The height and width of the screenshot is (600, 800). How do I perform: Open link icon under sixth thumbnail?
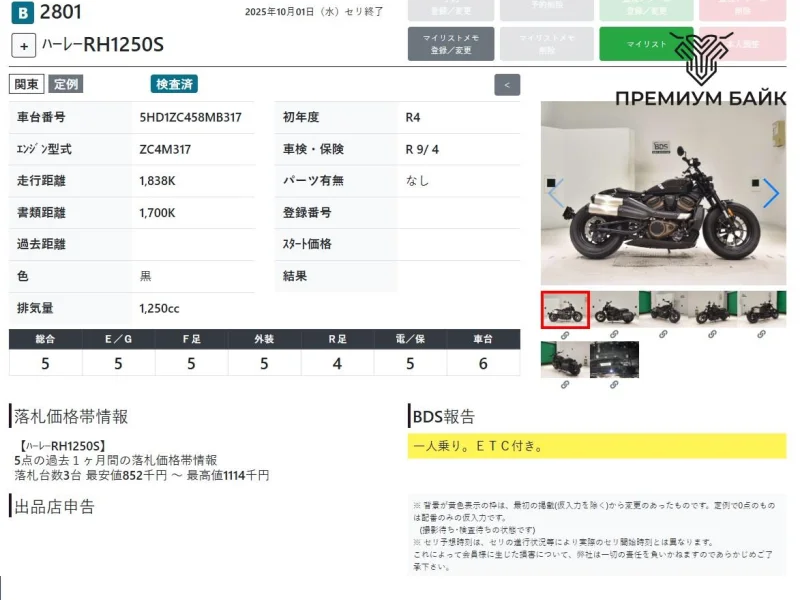pos(565,385)
